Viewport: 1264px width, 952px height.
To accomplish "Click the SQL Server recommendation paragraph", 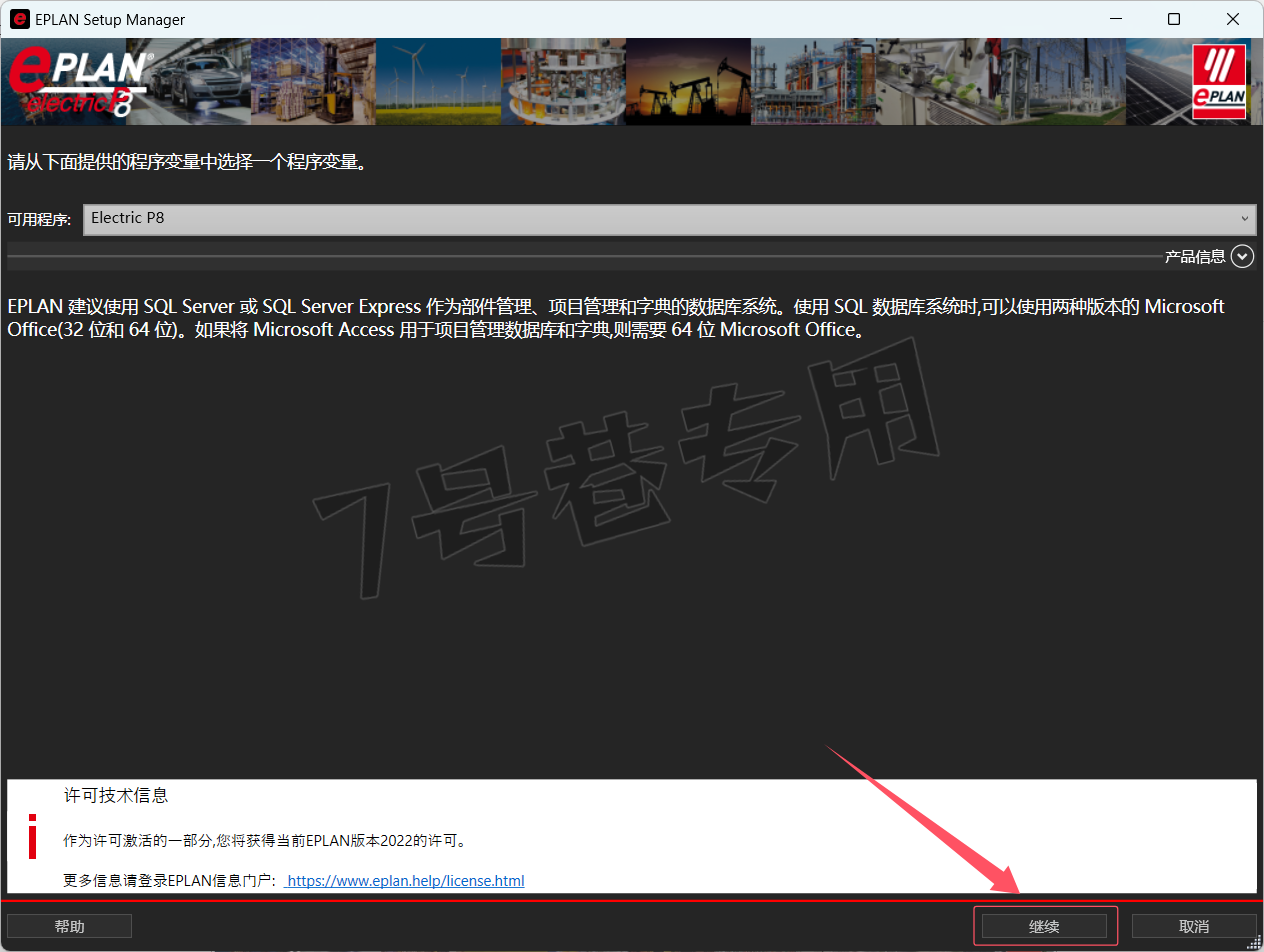I will pos(616,318).
